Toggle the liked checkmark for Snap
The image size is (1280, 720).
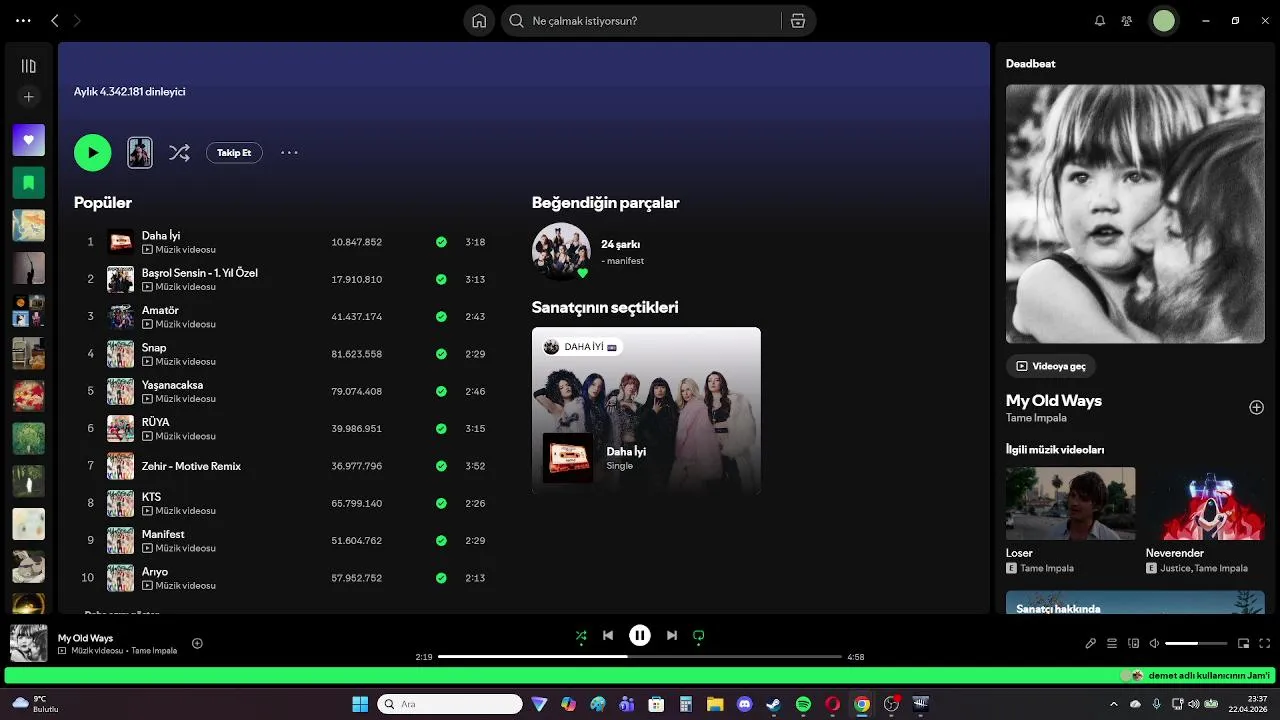tap(441, 354)
